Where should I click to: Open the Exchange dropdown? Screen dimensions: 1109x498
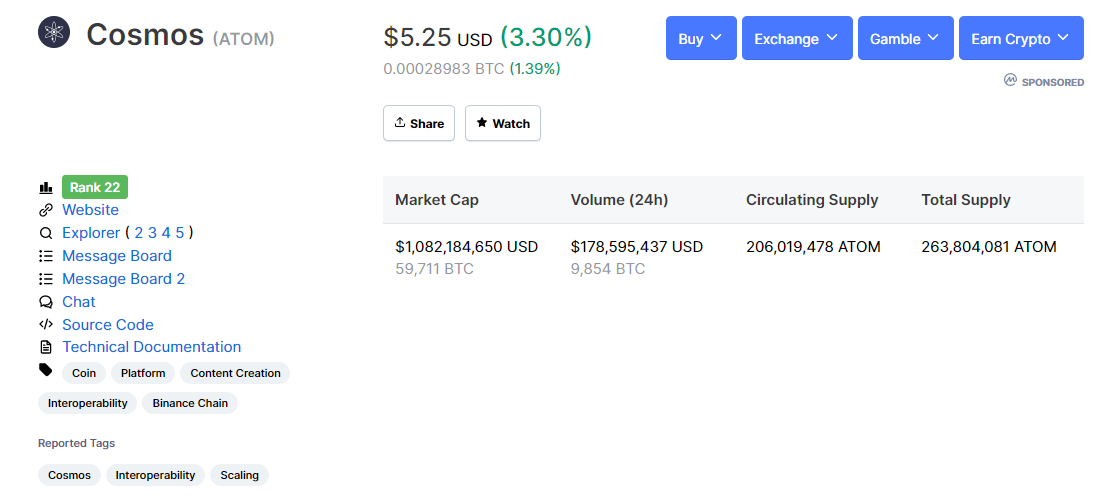pos(797,38)
